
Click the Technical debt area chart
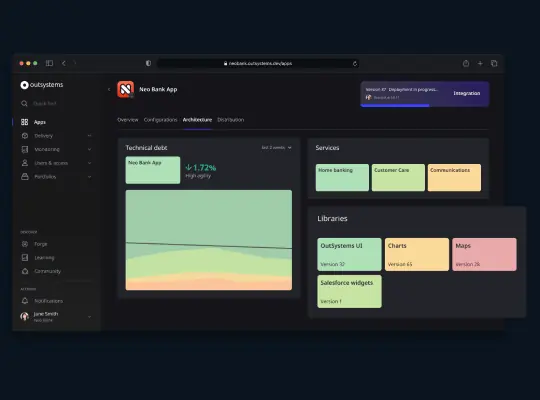pyautogui.click(x=209, y=240)
